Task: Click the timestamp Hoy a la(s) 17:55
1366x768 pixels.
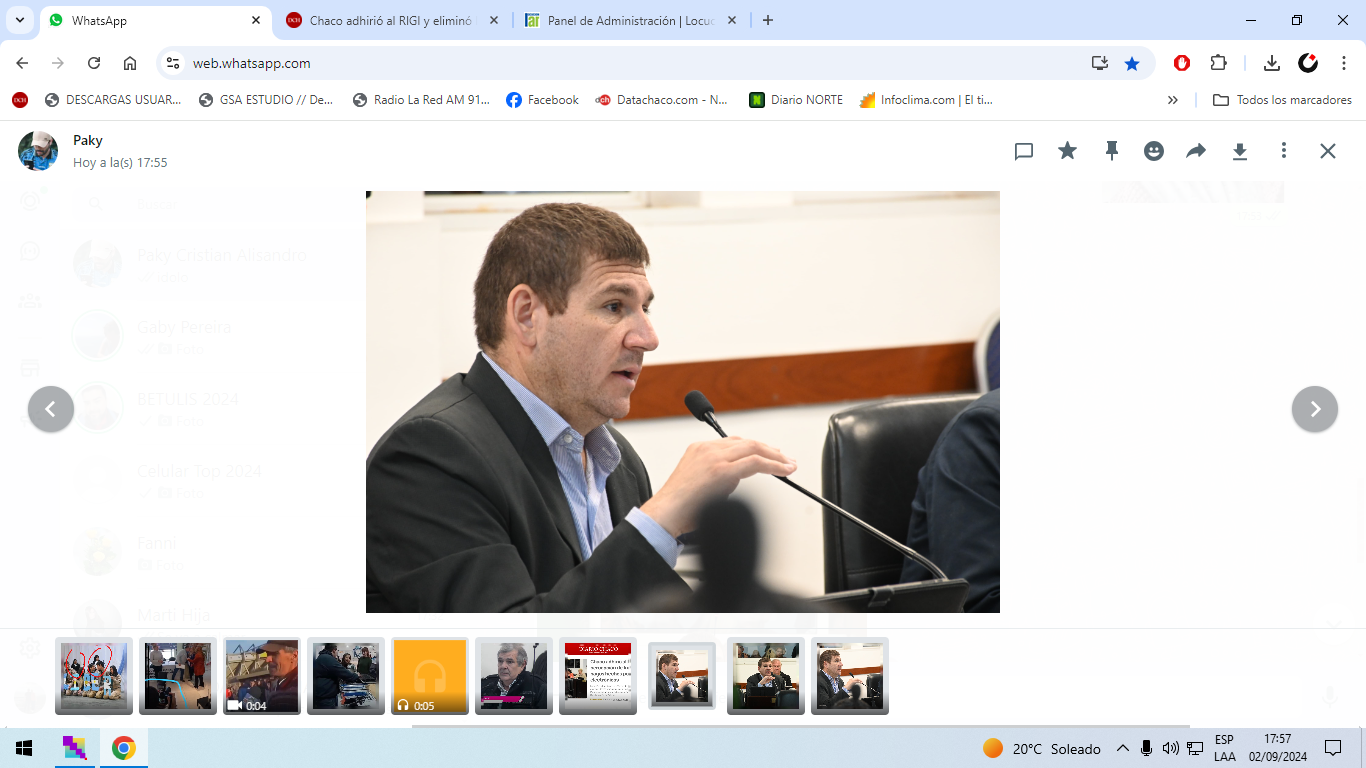Action: coord(120,162)
